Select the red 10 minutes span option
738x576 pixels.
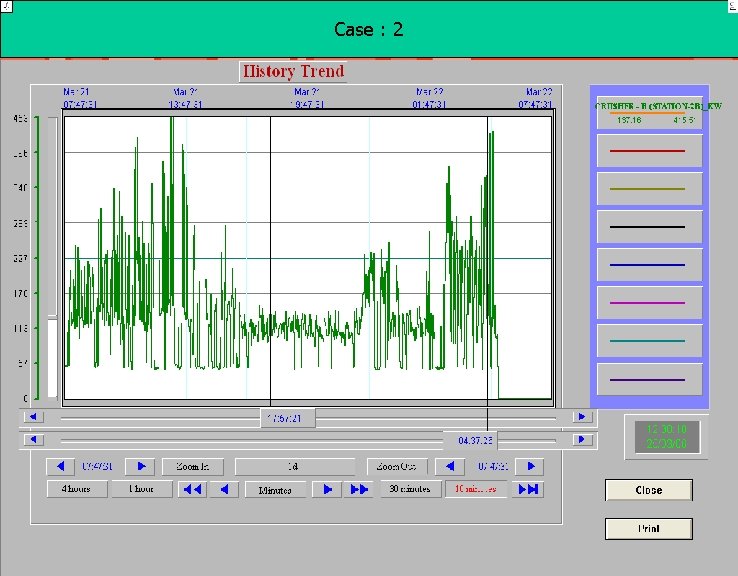(x=475, y=489)
